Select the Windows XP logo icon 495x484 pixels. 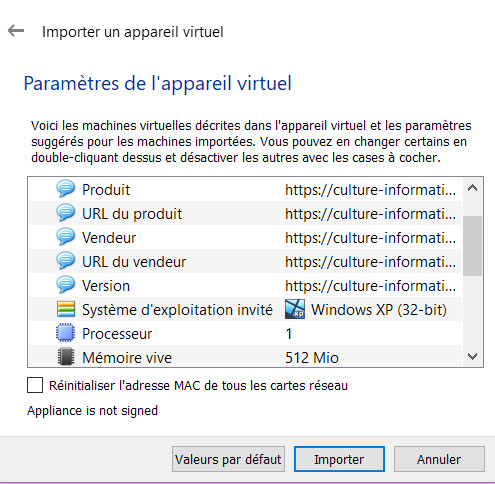pos(295,309)
